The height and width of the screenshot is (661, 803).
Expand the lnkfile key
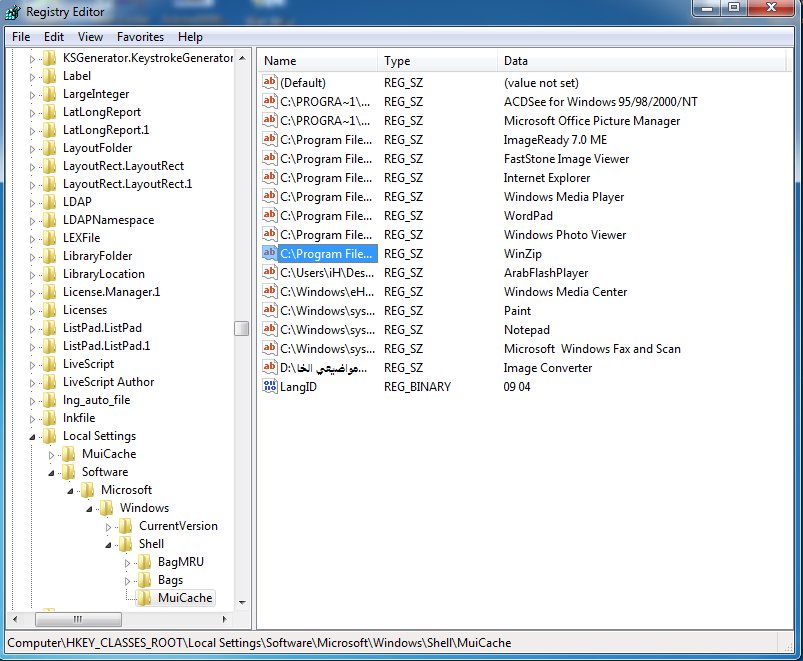[32, 419]
